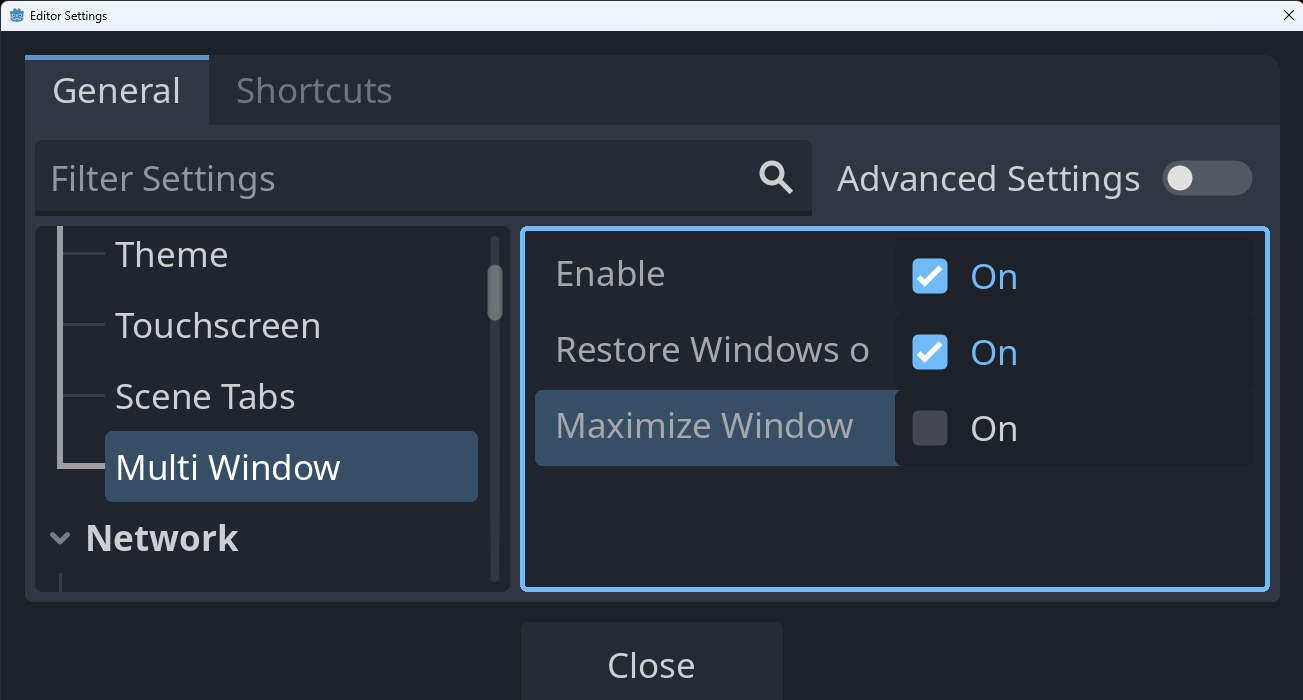This screenshot has height=700, width=1303.
Task: Select Network in the settings tree
Action: [162, 538]
